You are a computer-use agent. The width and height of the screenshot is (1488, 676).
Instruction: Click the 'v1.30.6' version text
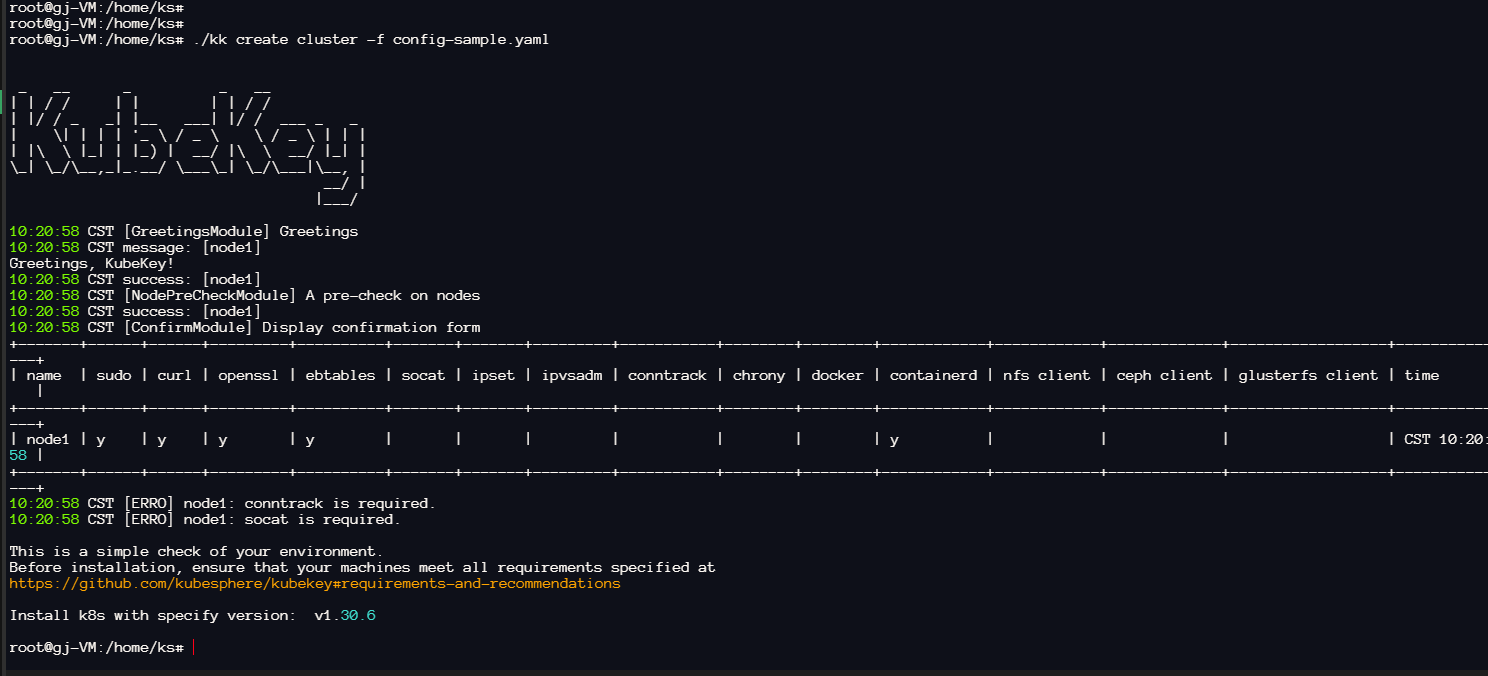(x=345, y=615)
